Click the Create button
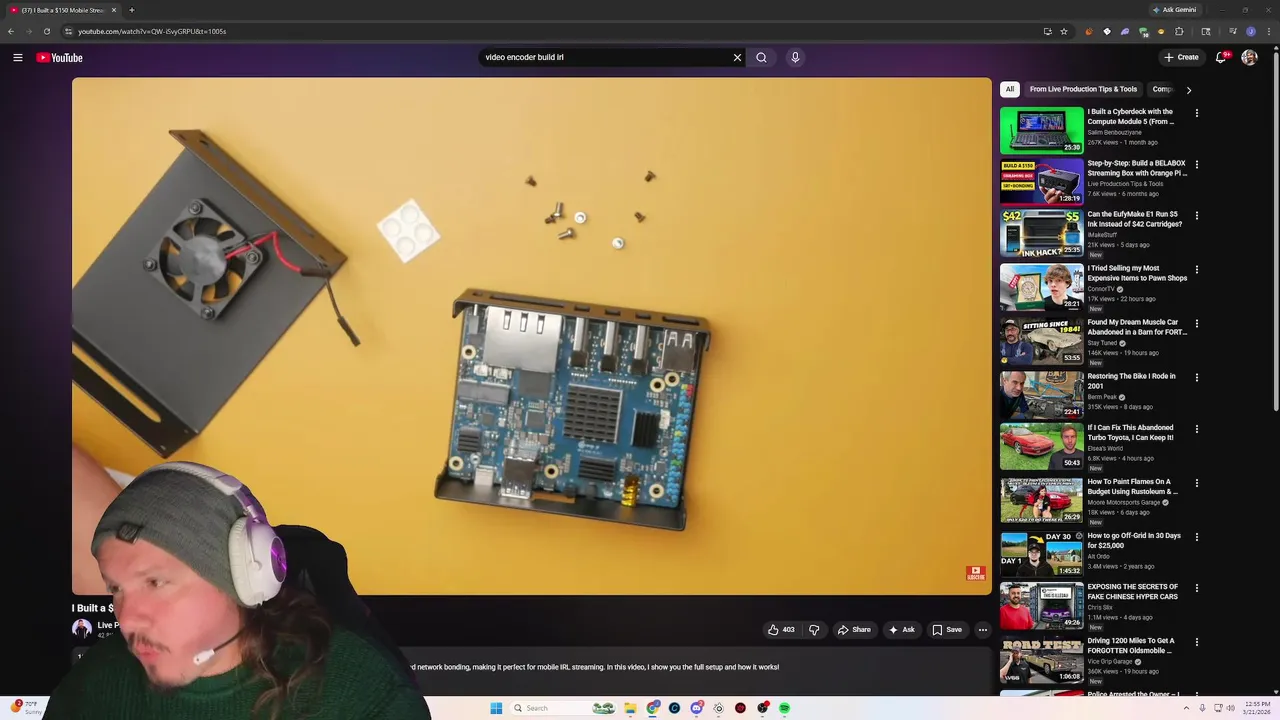The height and width of the screenshot is (720, 1280). (x=1181, y=57)
